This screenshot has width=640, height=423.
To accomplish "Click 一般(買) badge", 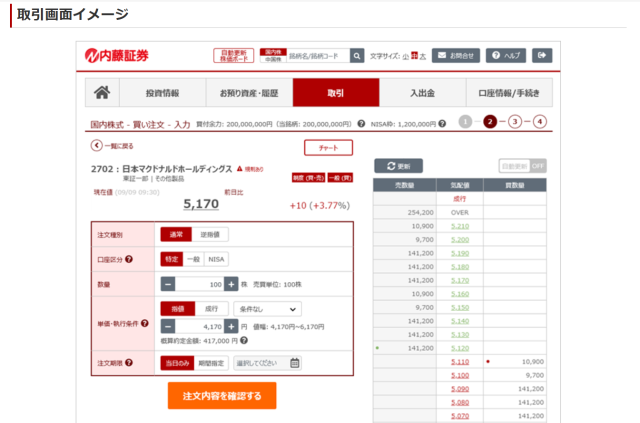I will [340, 178].
